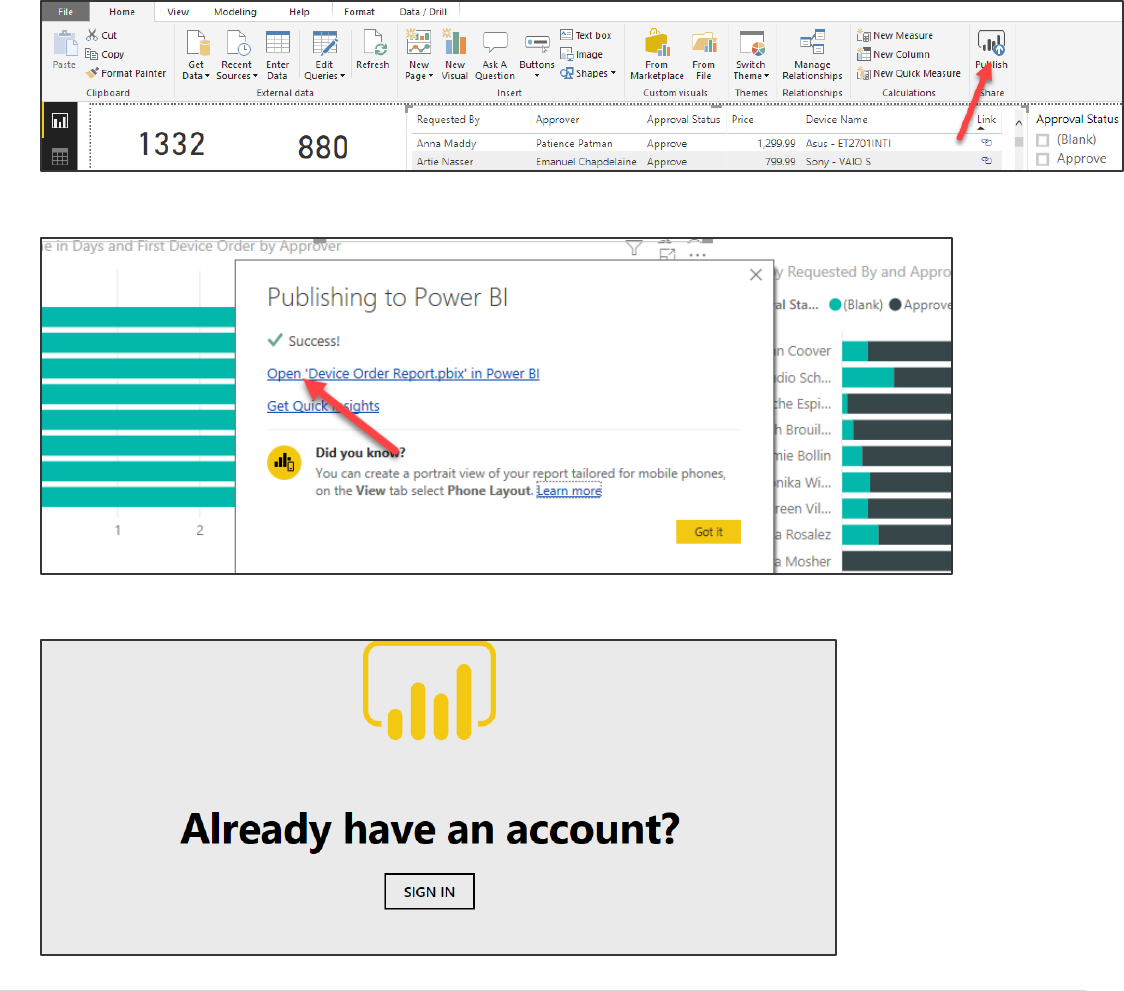This screenshot has height=991, width=1124.
Task: Select the Format Painter brush
Action: coord(92,72)
